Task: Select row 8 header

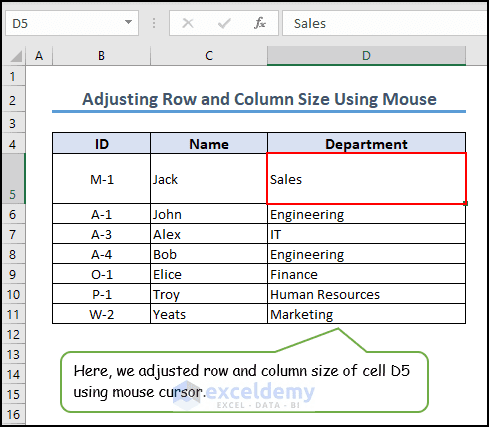Action: (13, 254)
